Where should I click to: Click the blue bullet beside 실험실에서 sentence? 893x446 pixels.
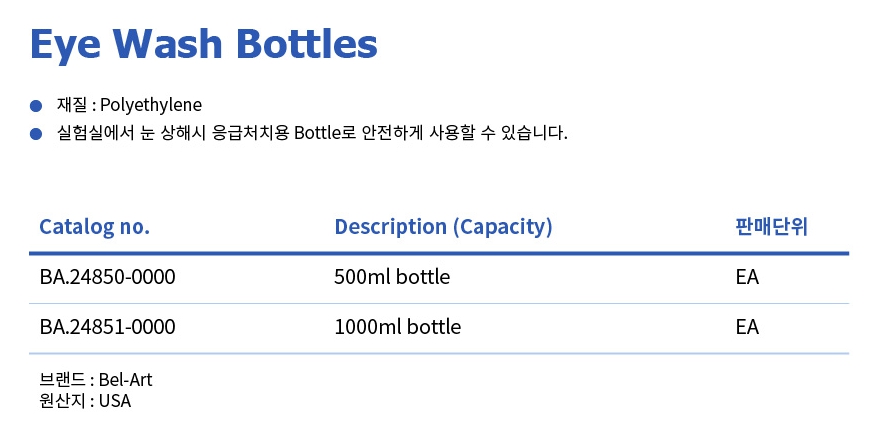(36, 133)
